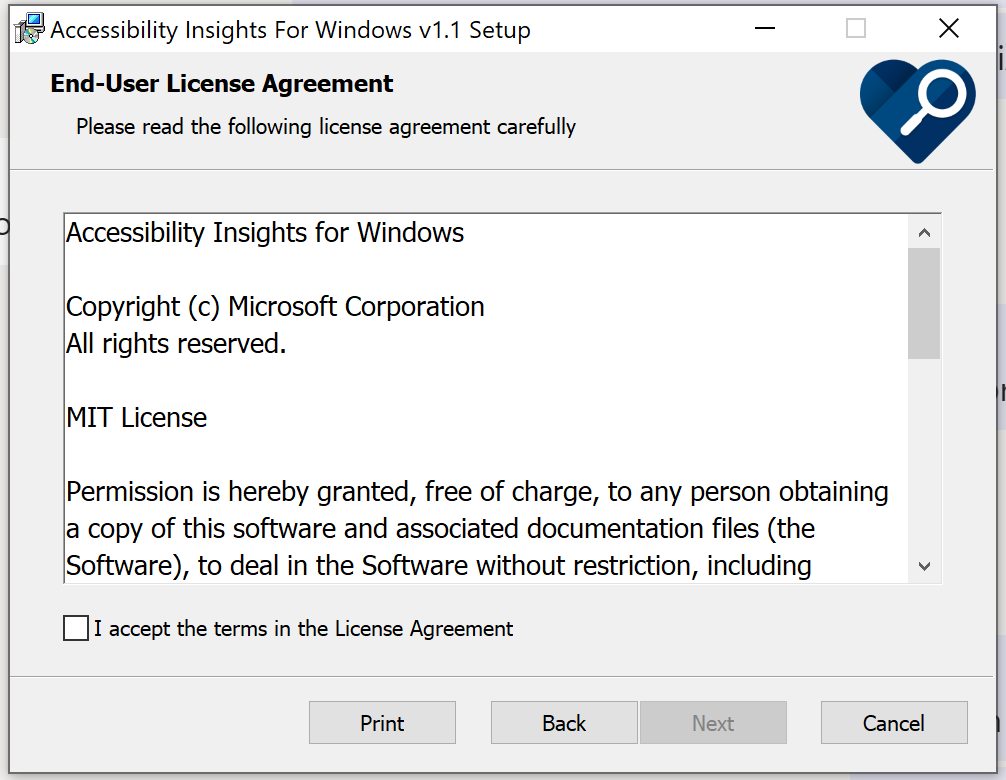1006x780 pixels.
Task: Click the "I accept the terms" label text
Action: [x=303, y=629]
